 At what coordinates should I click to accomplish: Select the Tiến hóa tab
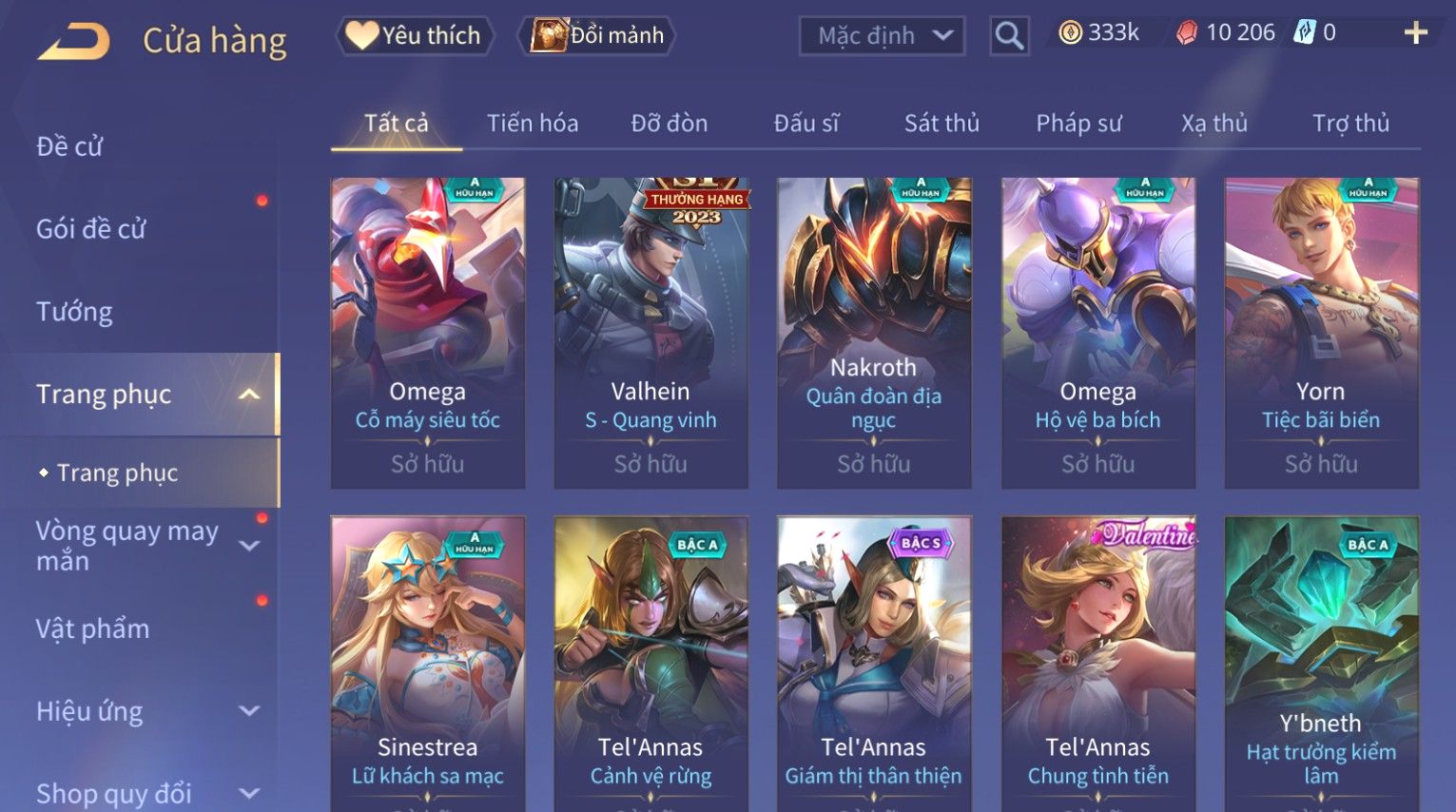[533, 123]
